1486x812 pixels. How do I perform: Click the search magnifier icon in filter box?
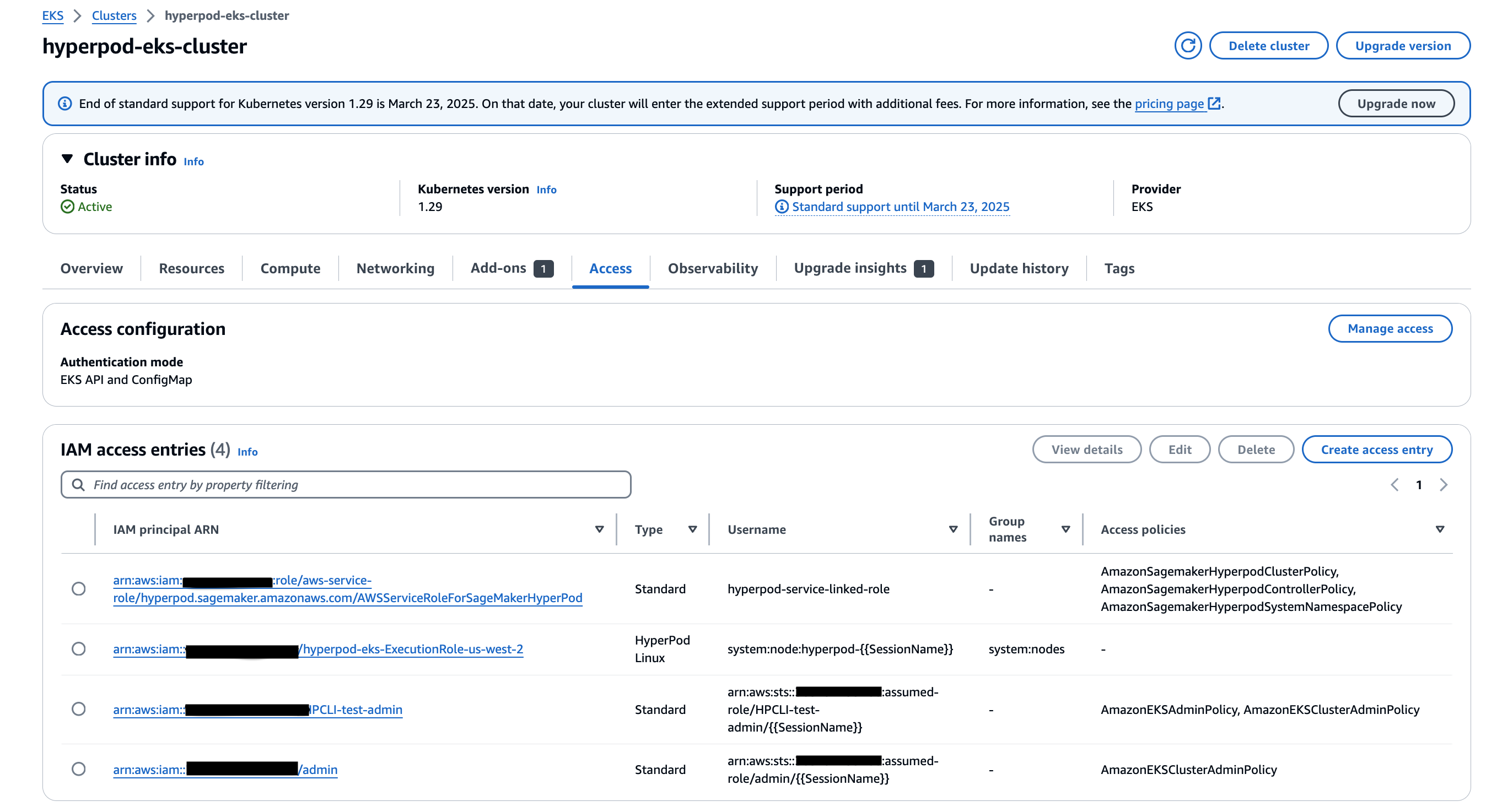coord(78,484)
